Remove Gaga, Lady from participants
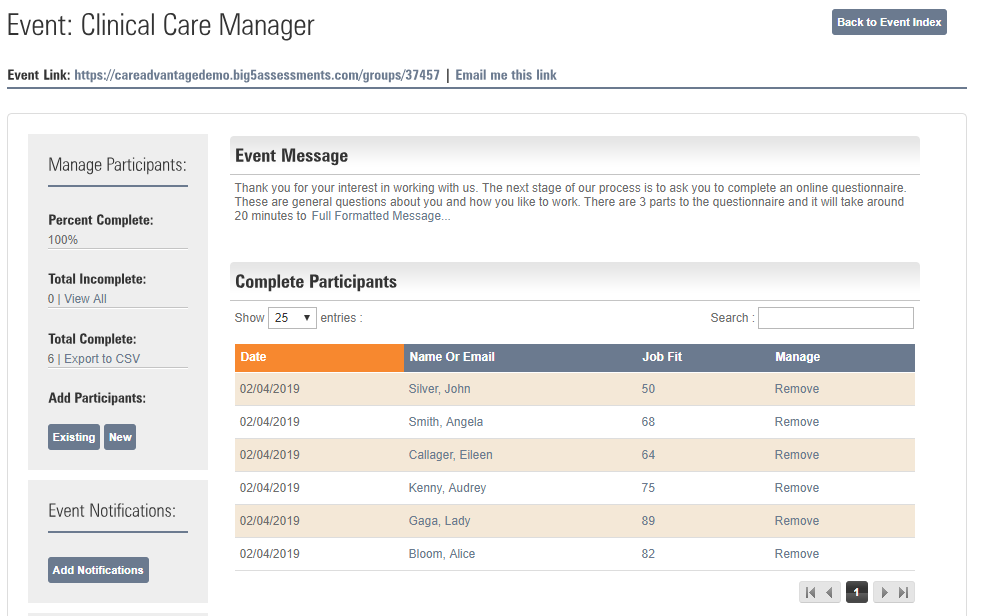Viewport: 981px width, 616px height. click(x=796, y=521)
